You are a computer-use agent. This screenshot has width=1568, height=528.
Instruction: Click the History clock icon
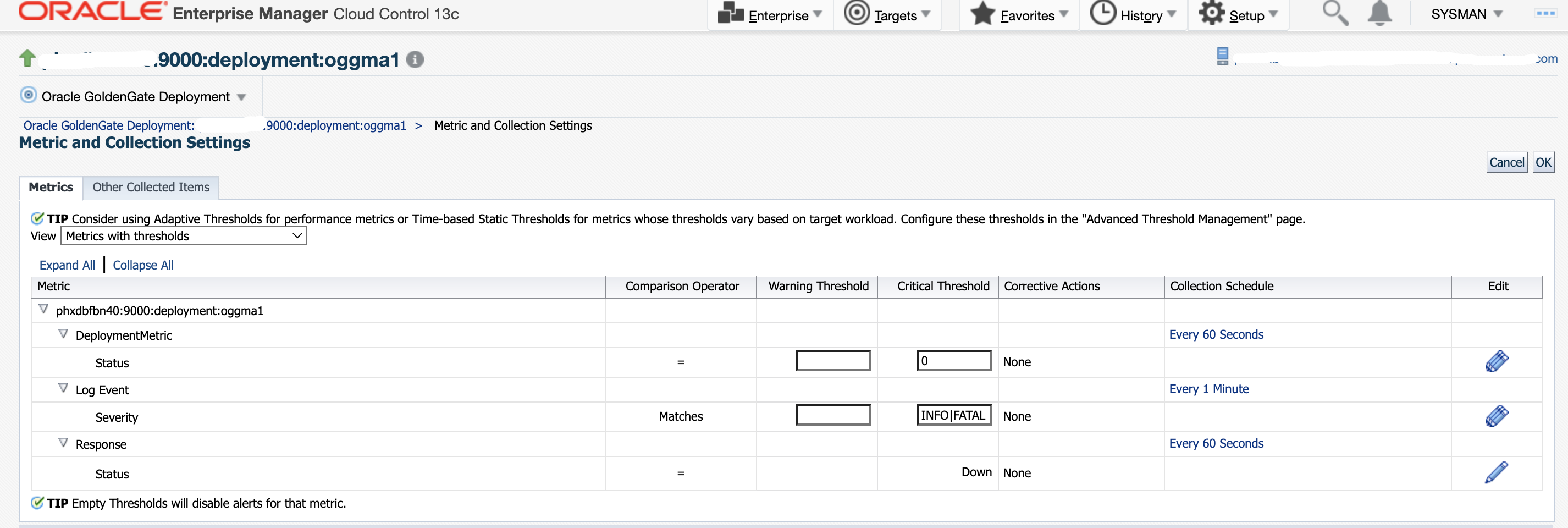click(x=1102, y=13)
